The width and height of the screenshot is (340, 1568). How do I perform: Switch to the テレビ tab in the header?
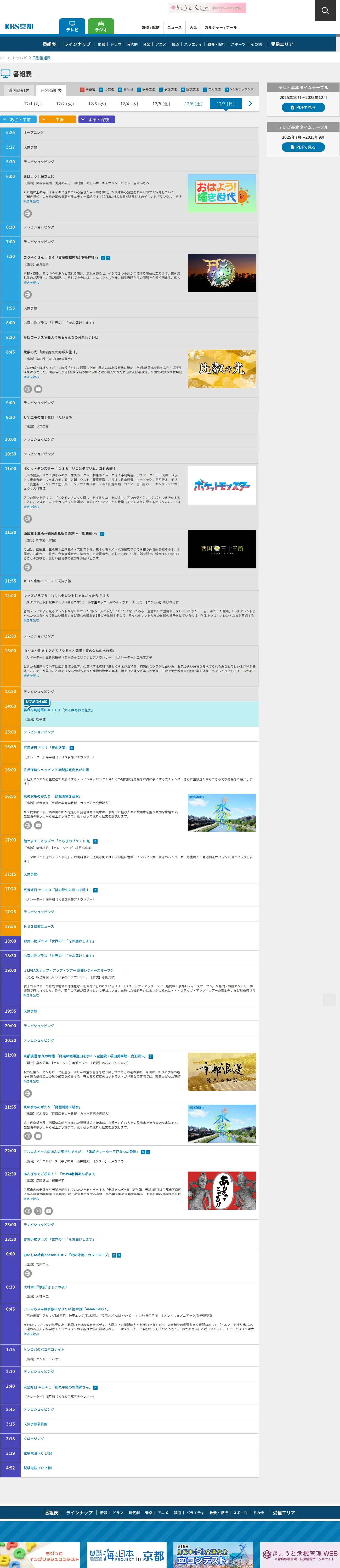click(72, 26)
